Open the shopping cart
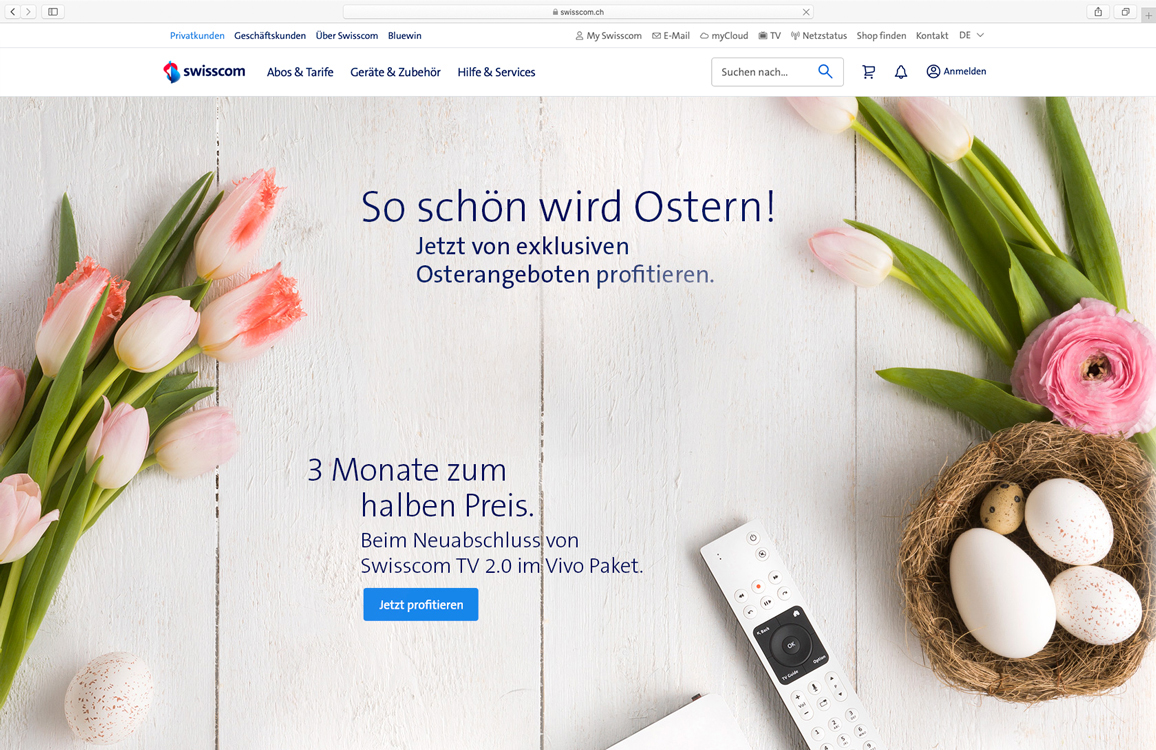The image size is (1156, 750). [868, 72]
